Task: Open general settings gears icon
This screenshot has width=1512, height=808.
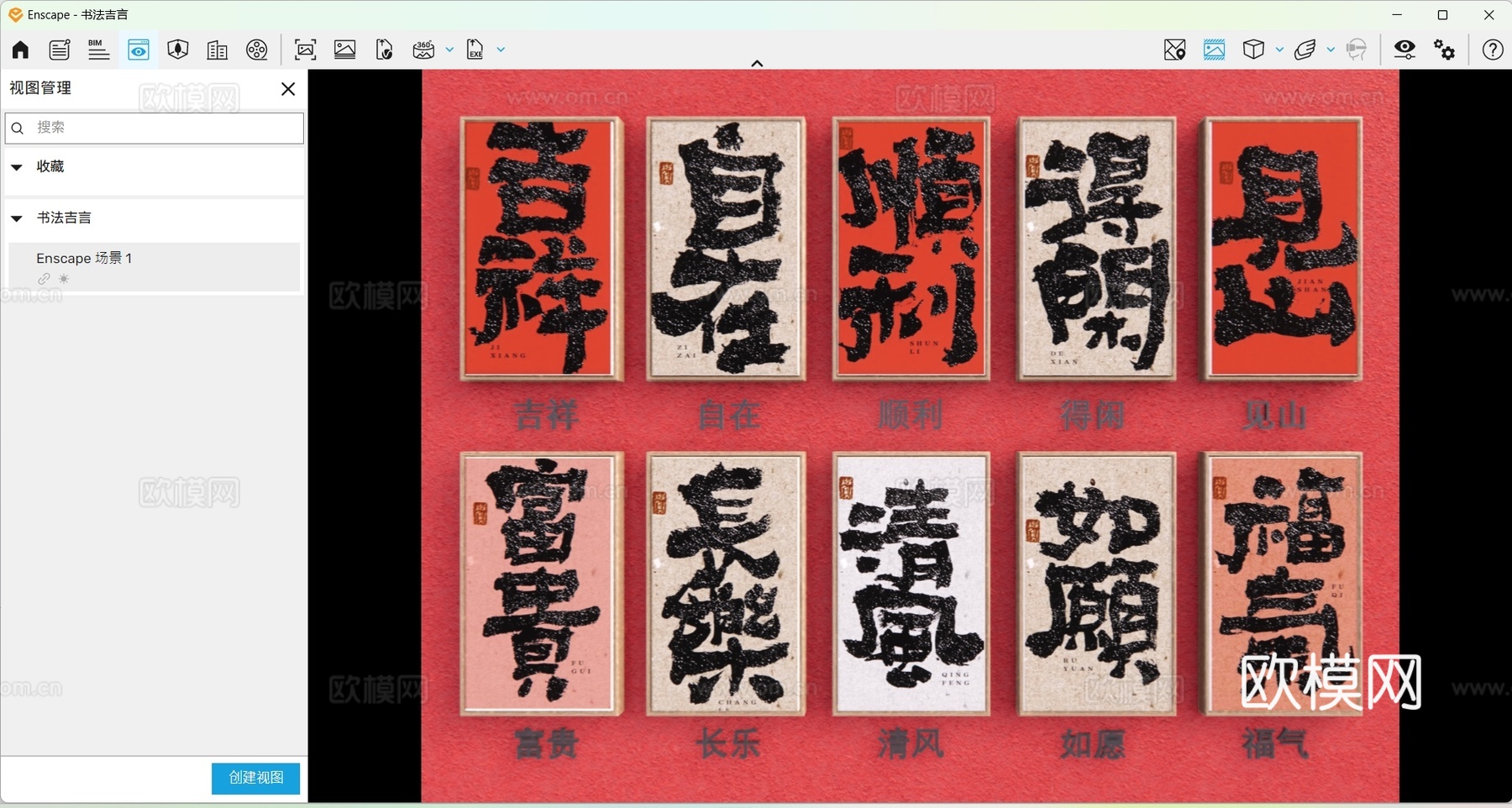Action: pos(1445,50)
